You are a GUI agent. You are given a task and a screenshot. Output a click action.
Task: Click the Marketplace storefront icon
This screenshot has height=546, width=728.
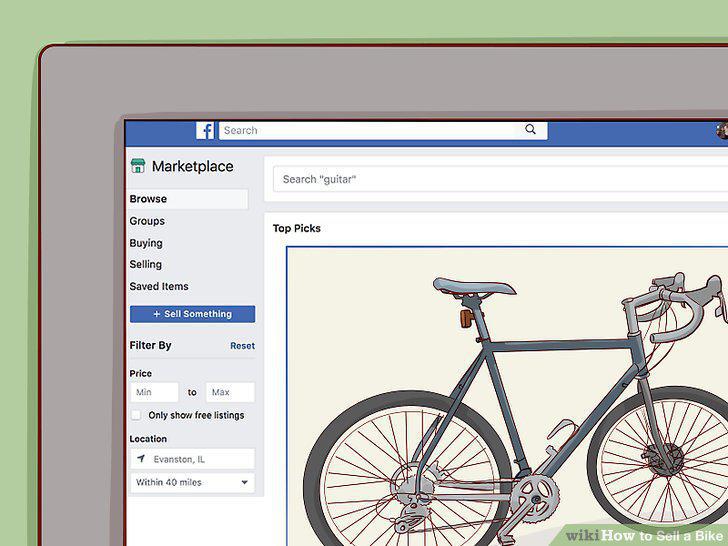pyautogui.click(x=138, y=166)
